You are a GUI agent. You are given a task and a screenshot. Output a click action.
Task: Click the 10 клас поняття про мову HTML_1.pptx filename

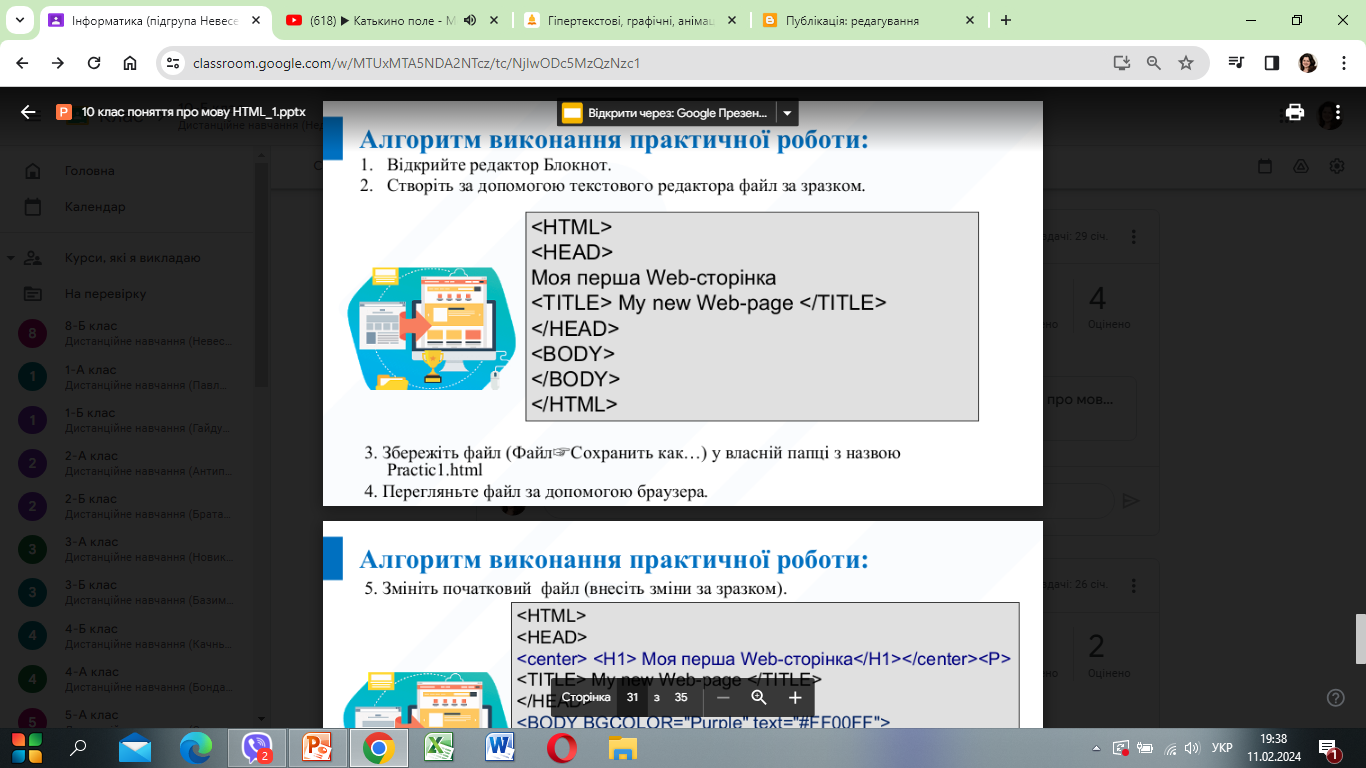point(194,112)
